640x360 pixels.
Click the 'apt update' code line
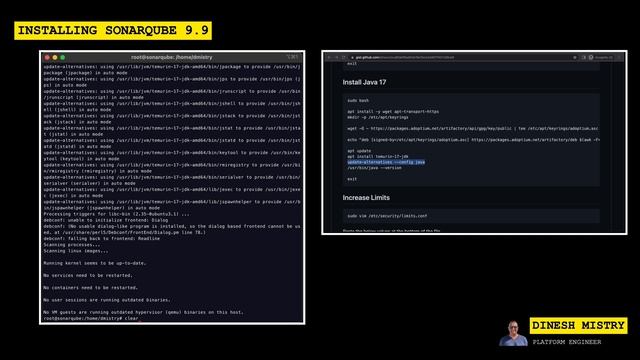coord(359,151)
